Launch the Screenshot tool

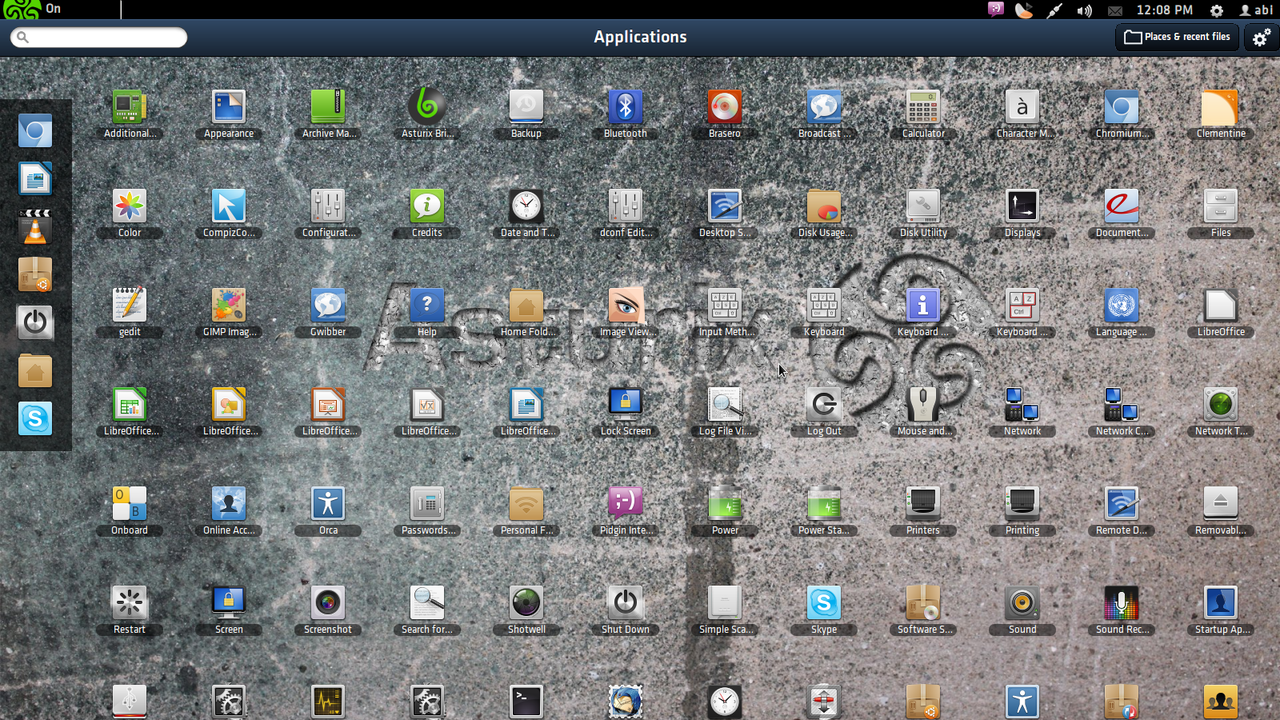328,602
